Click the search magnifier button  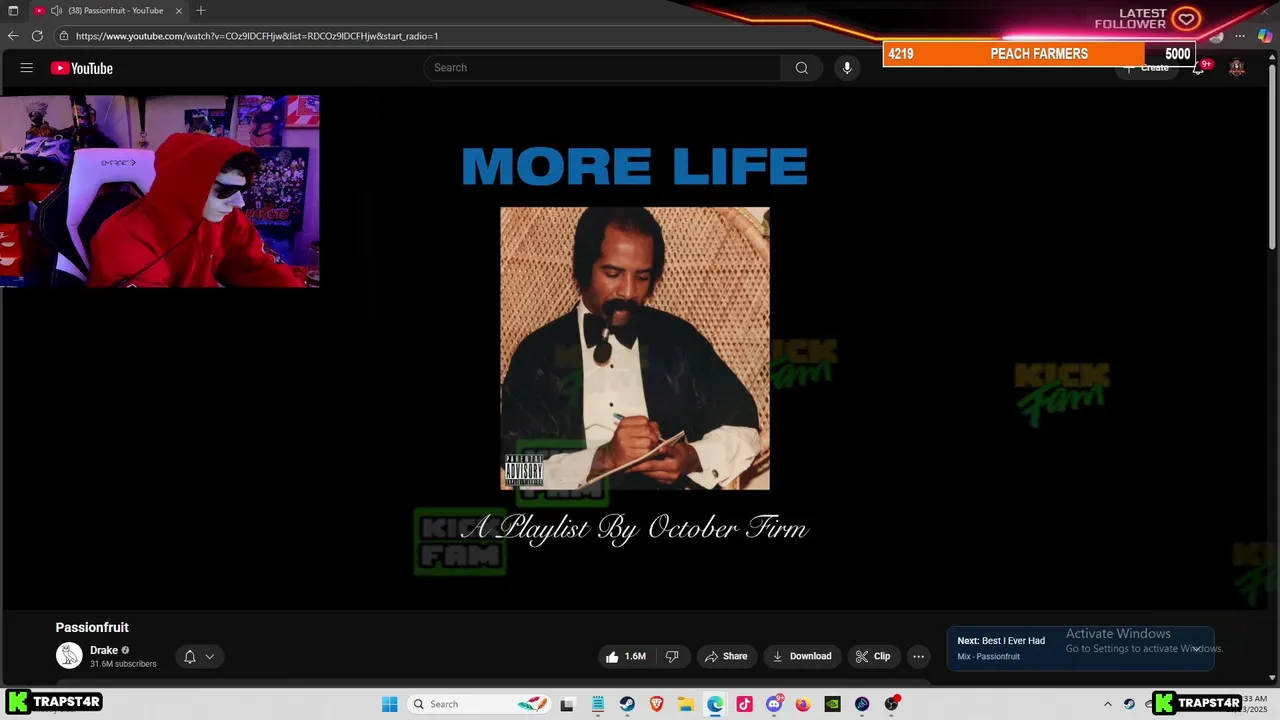(x=801, y=68)
